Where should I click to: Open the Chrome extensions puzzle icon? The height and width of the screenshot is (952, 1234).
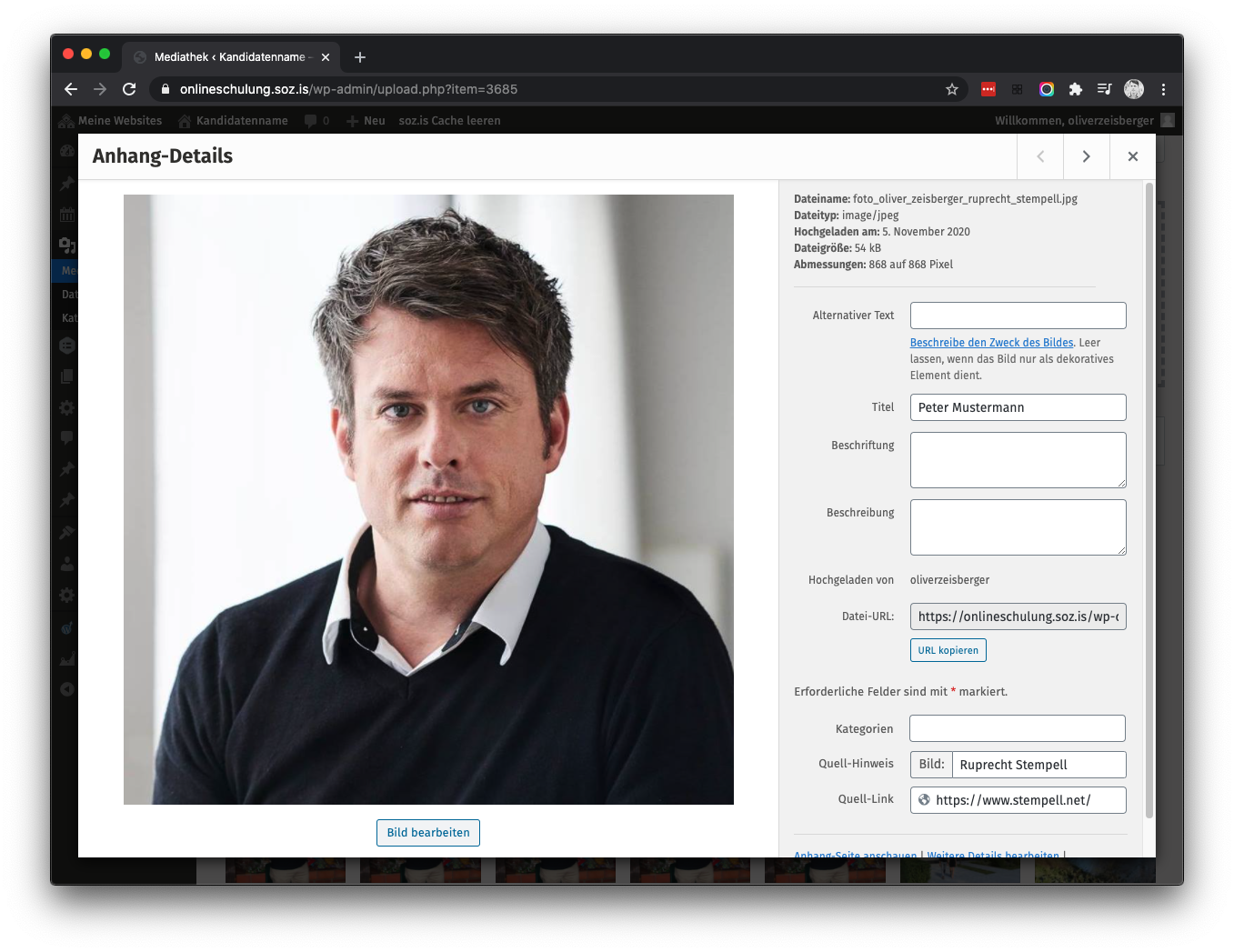(x=1076, y=89)
